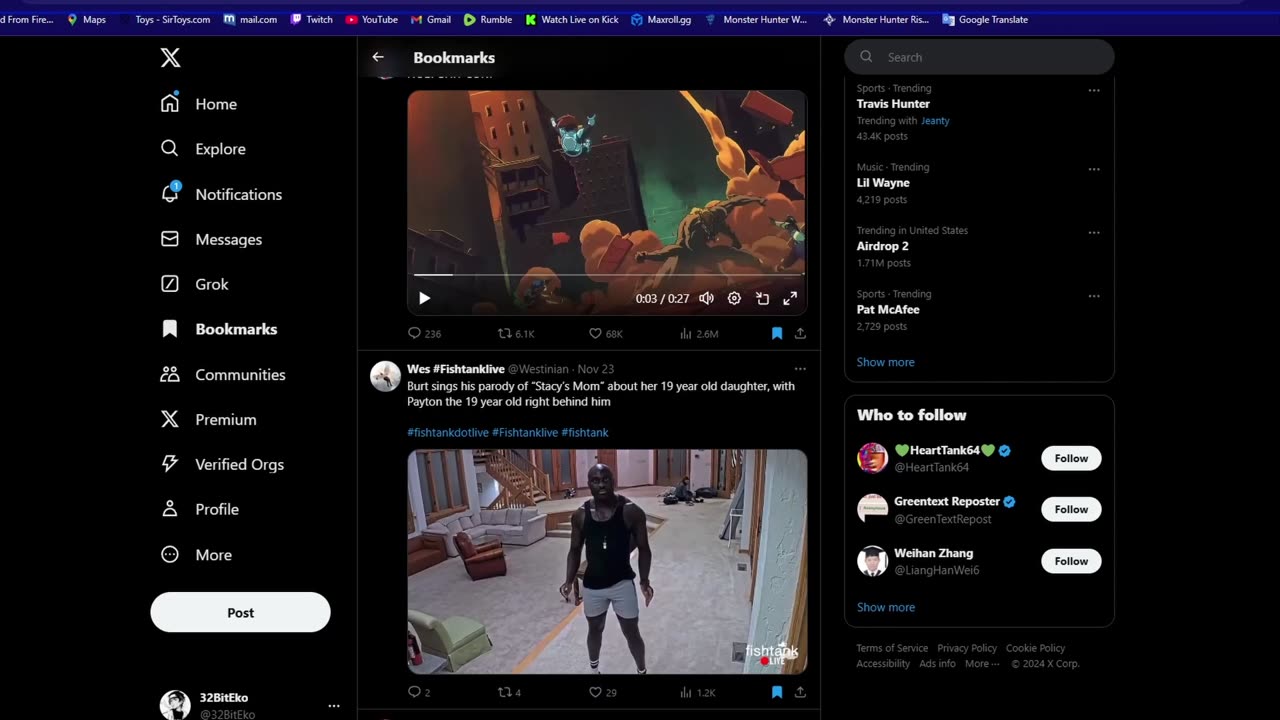Reply to post with 236 comments
The height and width of the screenshot is (720, 1280).
pyautogui.click(x=424, y=333)
